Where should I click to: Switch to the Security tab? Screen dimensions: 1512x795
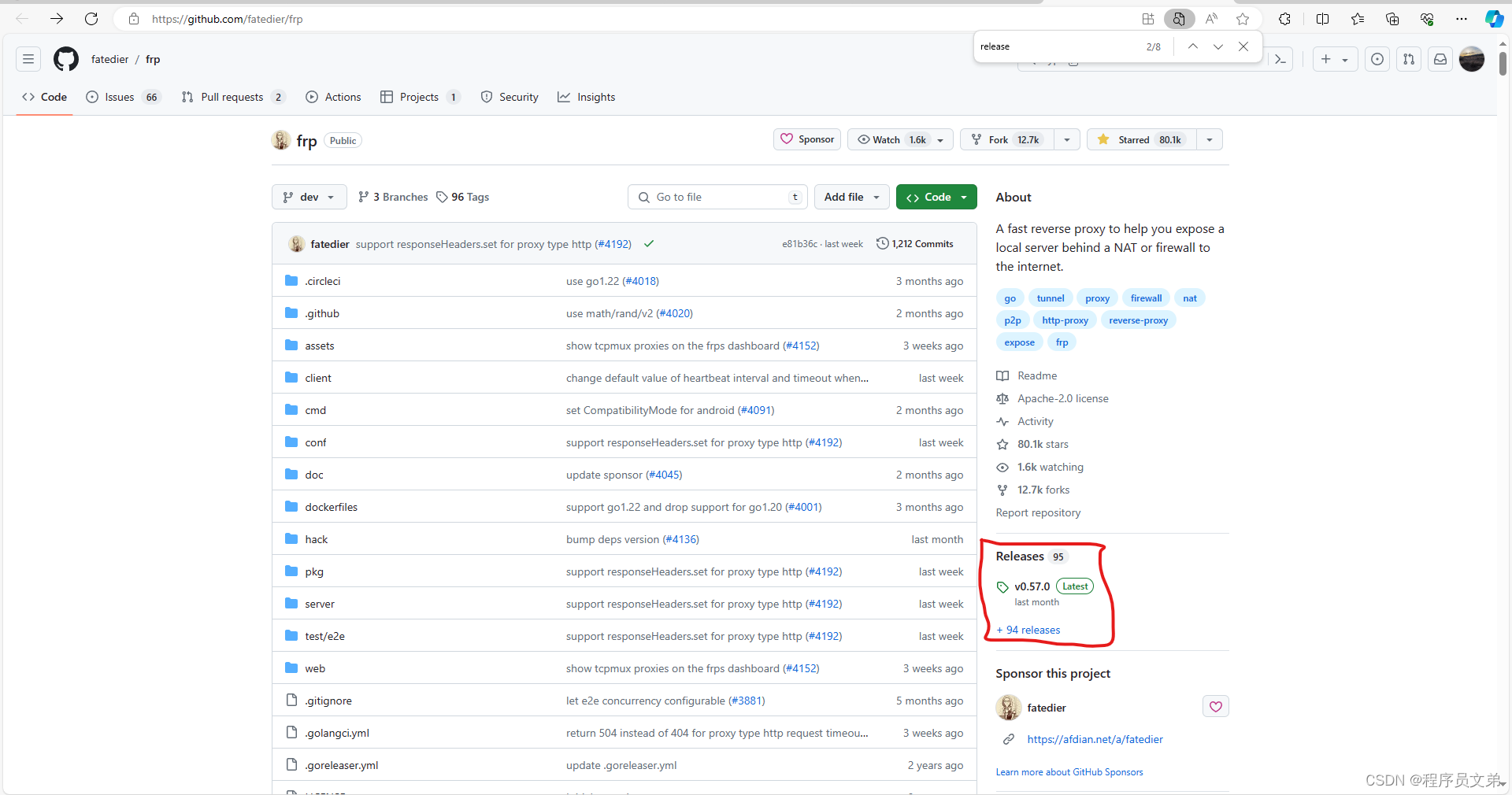[510, 97]
